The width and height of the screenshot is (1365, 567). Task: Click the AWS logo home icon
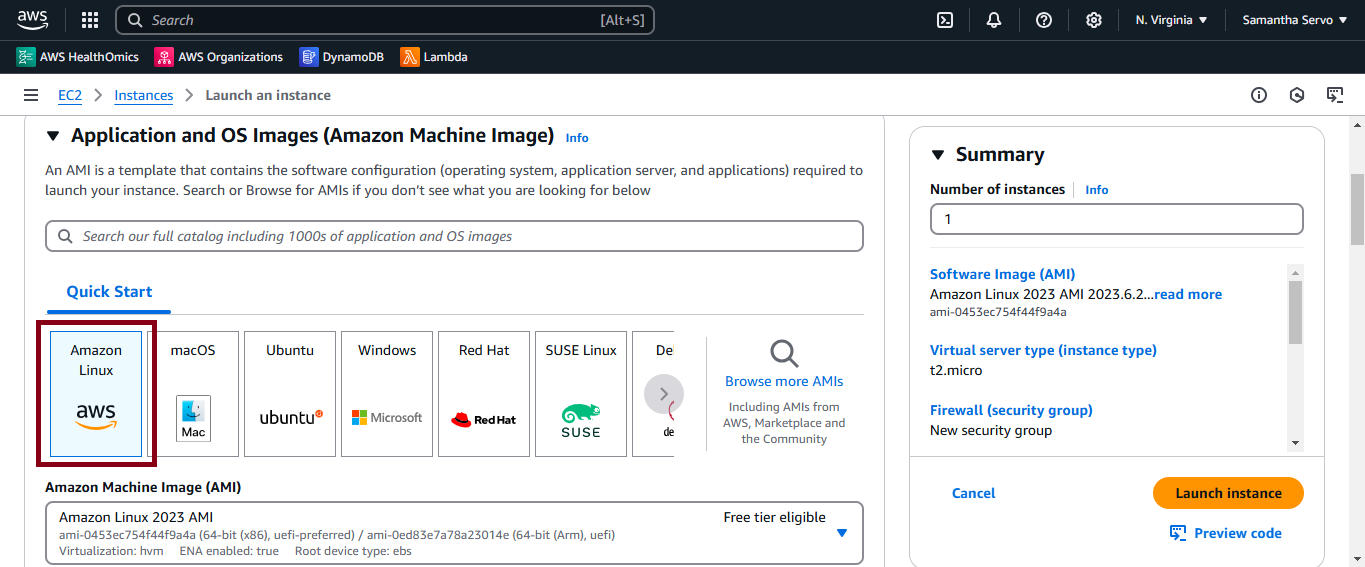(x=32, y=20)
